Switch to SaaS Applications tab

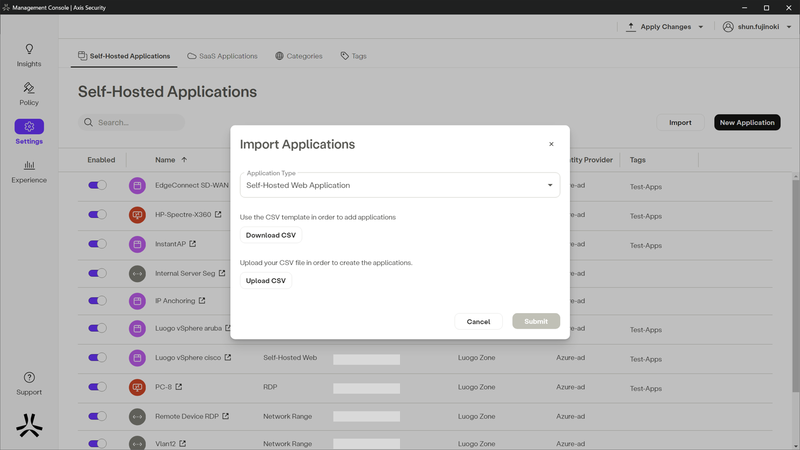pyautogui.click(x=222, y=56)
